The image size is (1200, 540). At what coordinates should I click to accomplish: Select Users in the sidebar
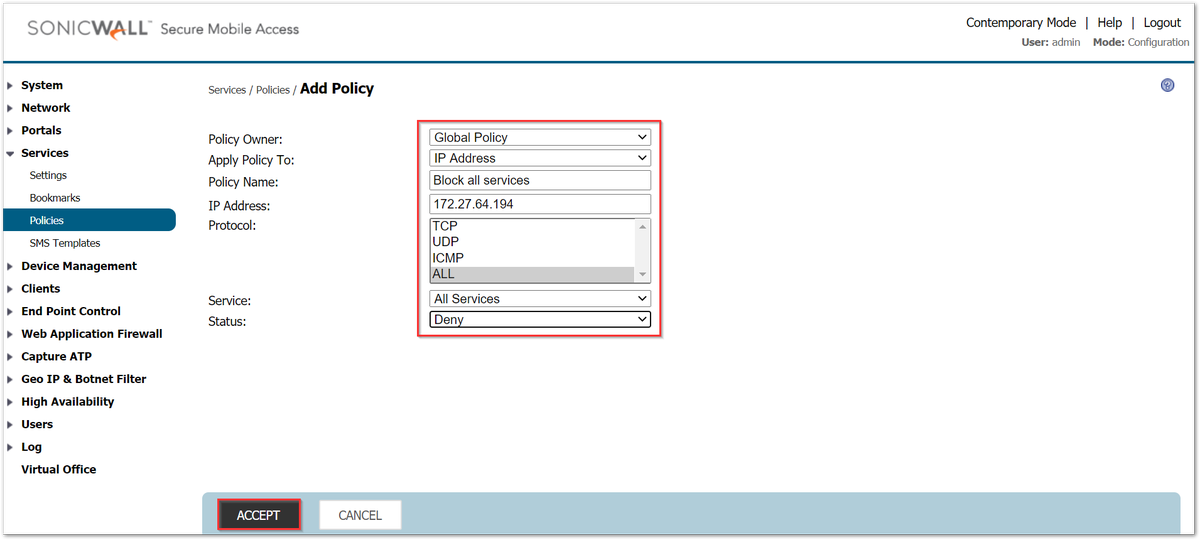(x=37, y=424)
